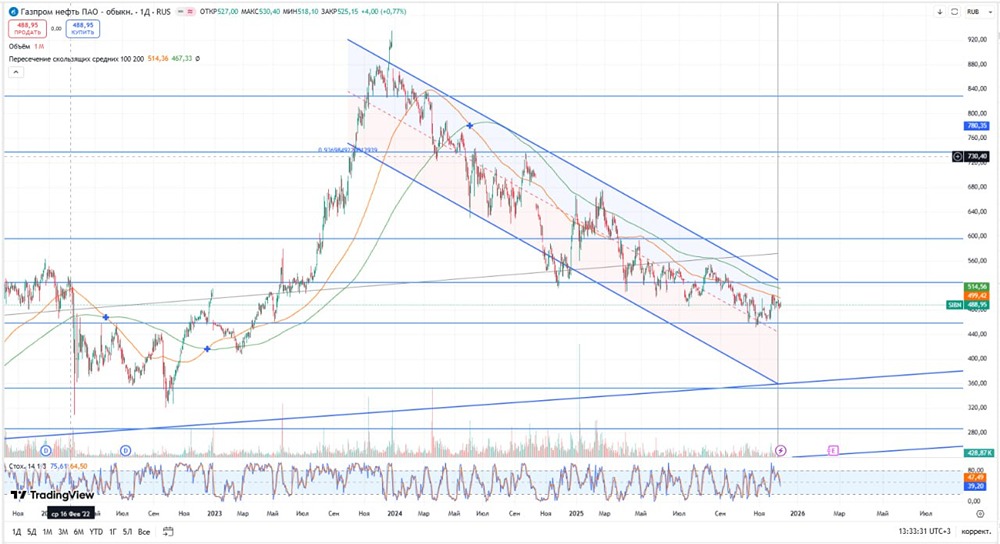Click the blue cross marker in mid-2022
1000x544 pixels.
tap(106, 317)
